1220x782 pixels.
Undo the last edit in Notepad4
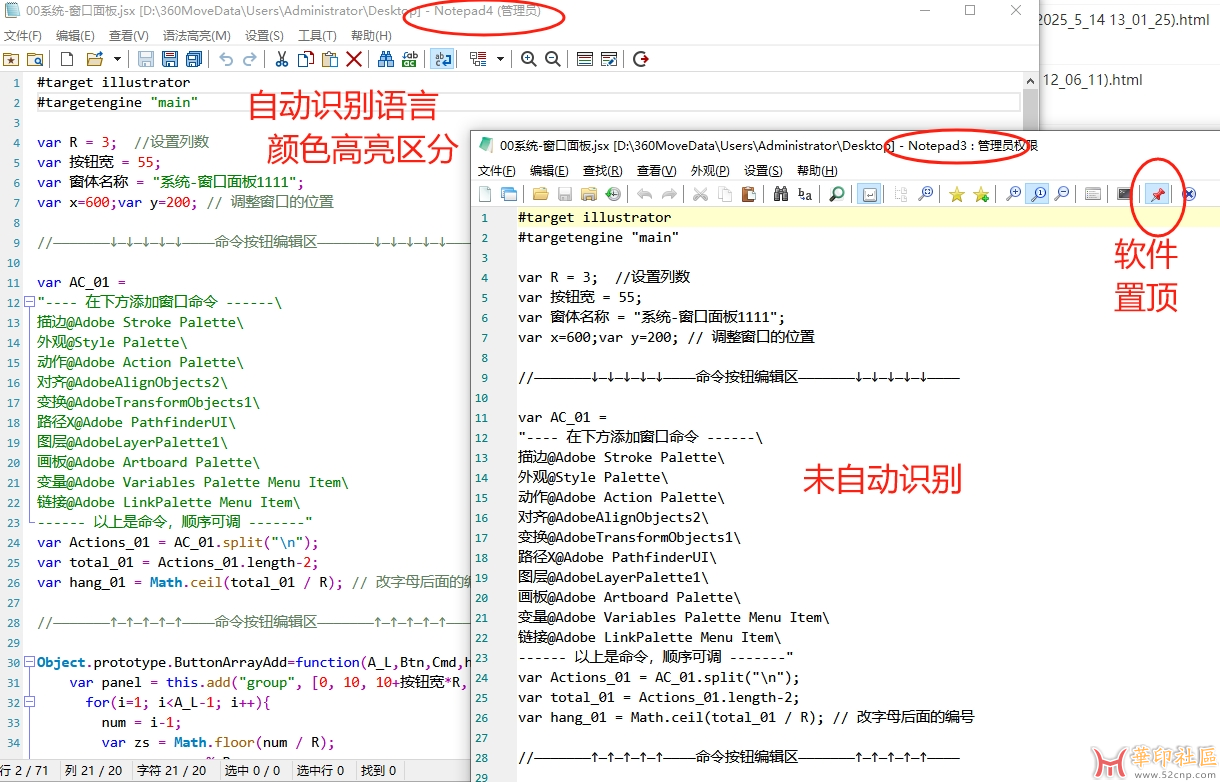(226, 59)
